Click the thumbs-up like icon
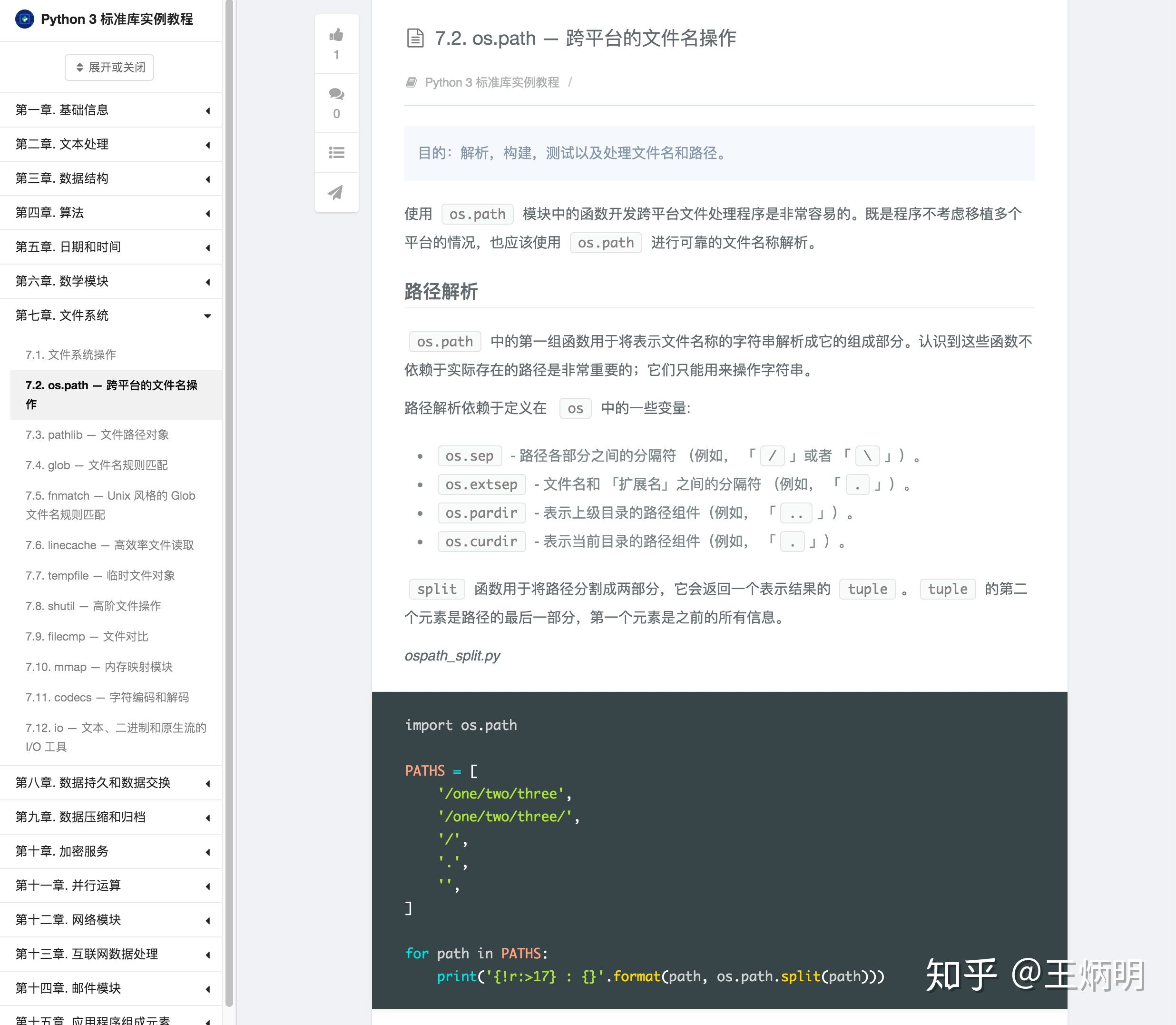1176x1025 pixels. [336, 36]
